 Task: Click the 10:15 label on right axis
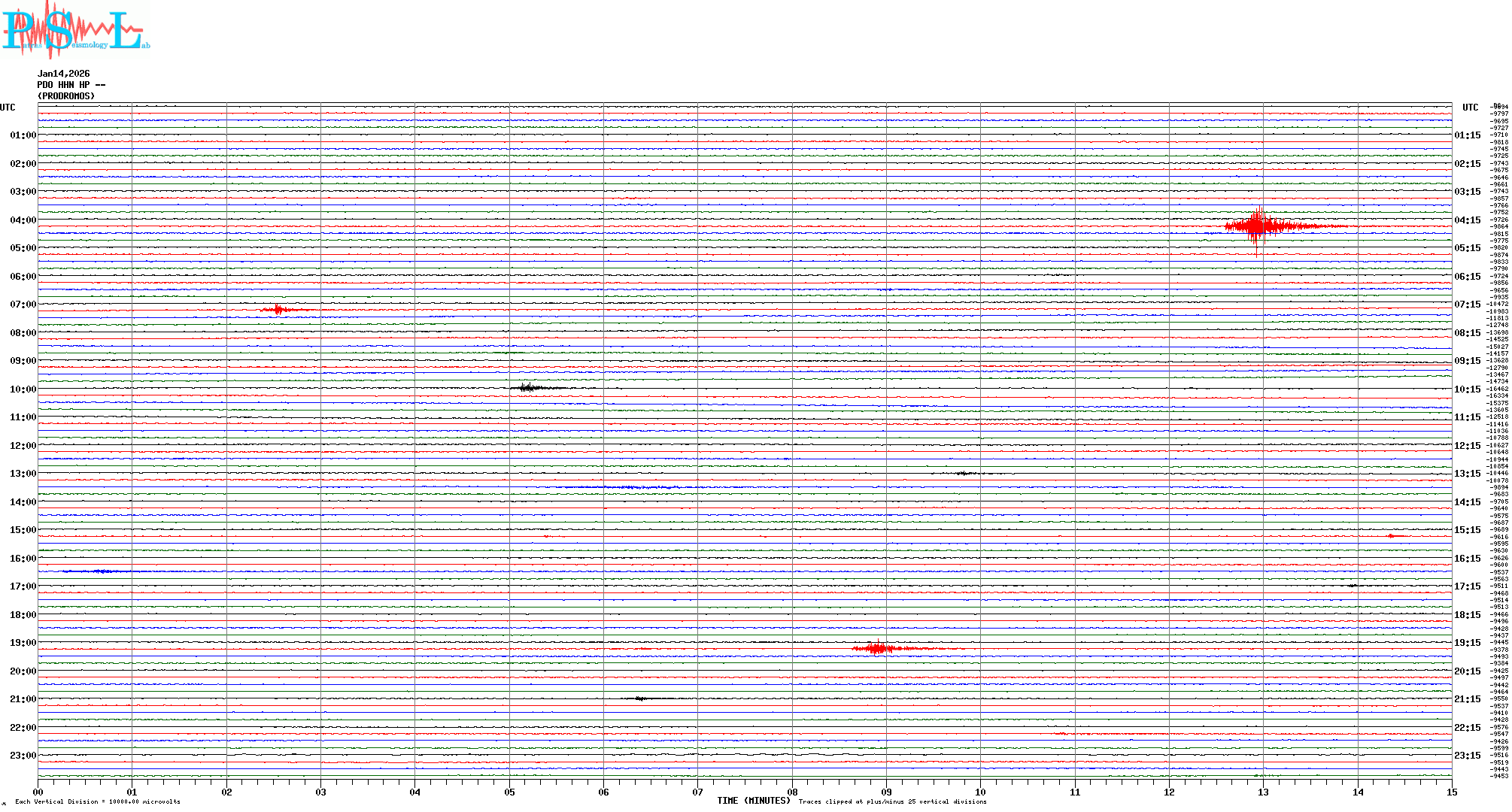(x=1468, y=389)
